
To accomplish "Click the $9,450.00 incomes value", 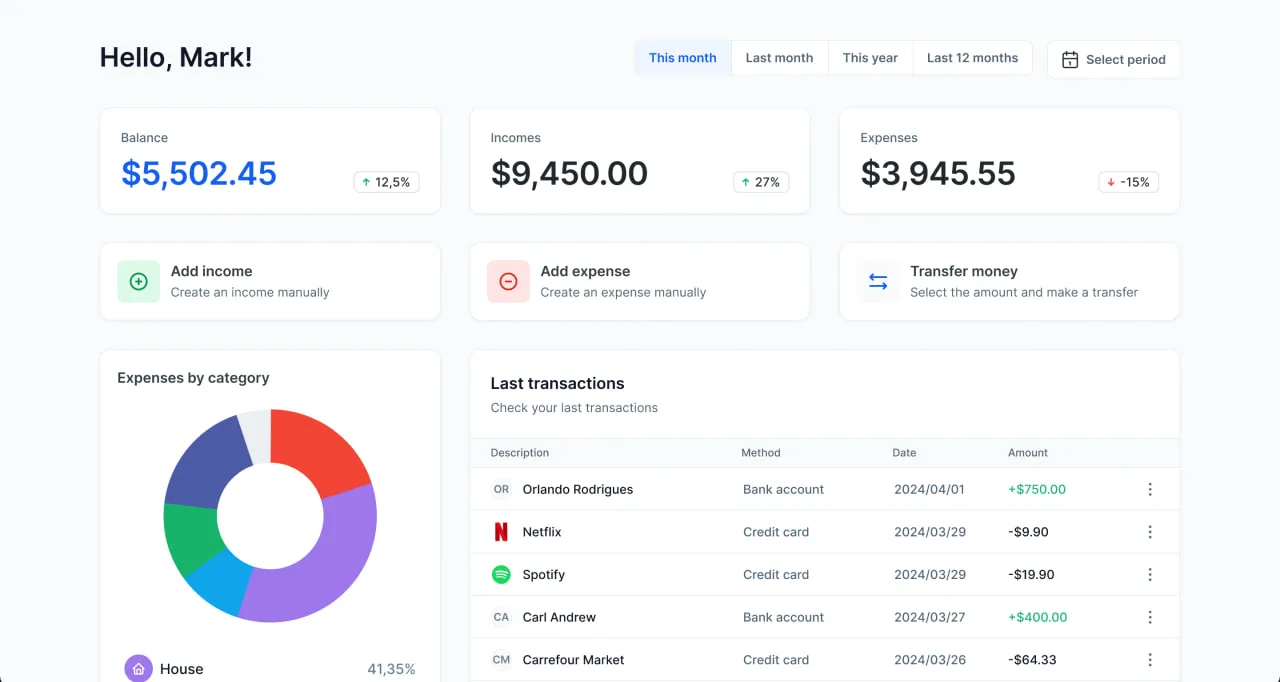I will [569, 173].
